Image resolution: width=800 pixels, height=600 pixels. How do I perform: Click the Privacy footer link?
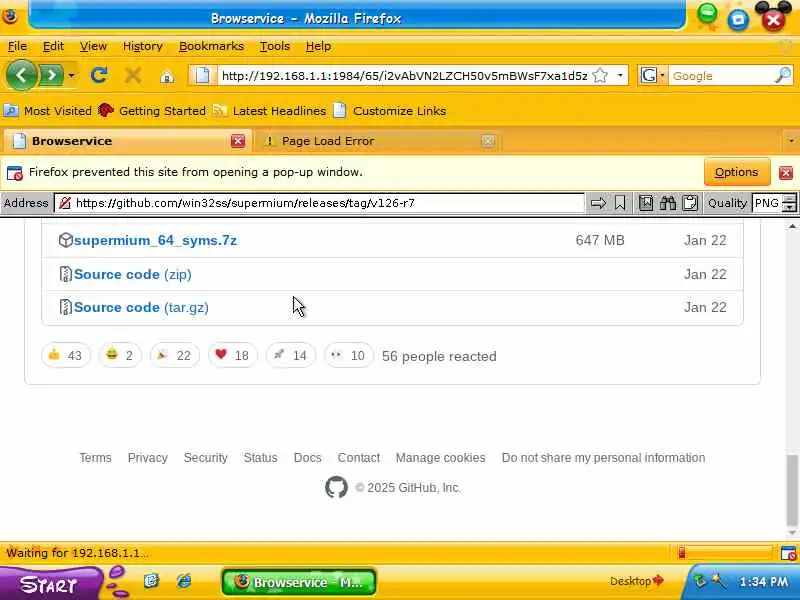[x=147, y=458]
